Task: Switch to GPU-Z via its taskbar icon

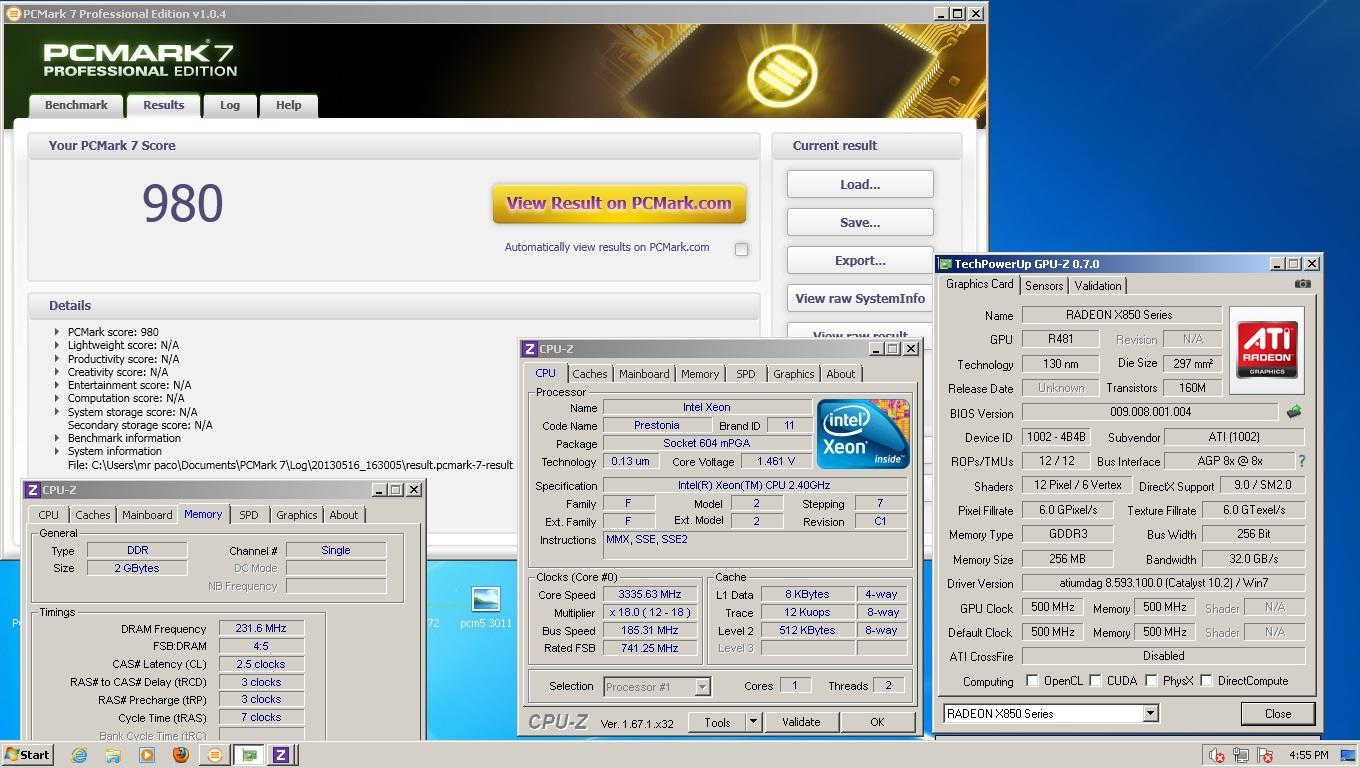Action: coord(248,755)
